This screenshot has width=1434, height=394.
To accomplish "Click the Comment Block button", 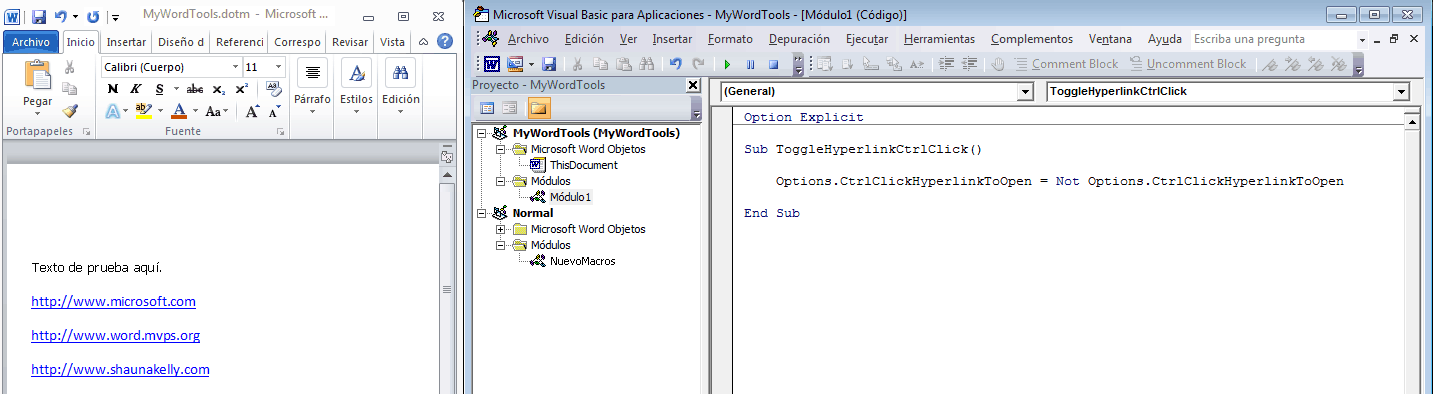I will [x=1066, y=64].
